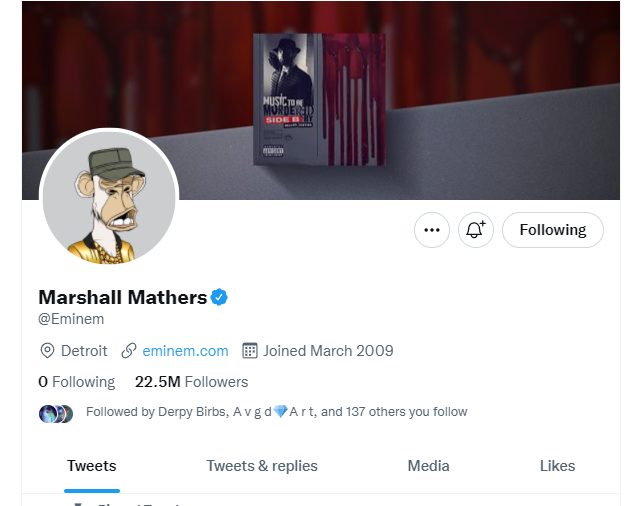Click the album cover in the header banner

tap(319, 99)
